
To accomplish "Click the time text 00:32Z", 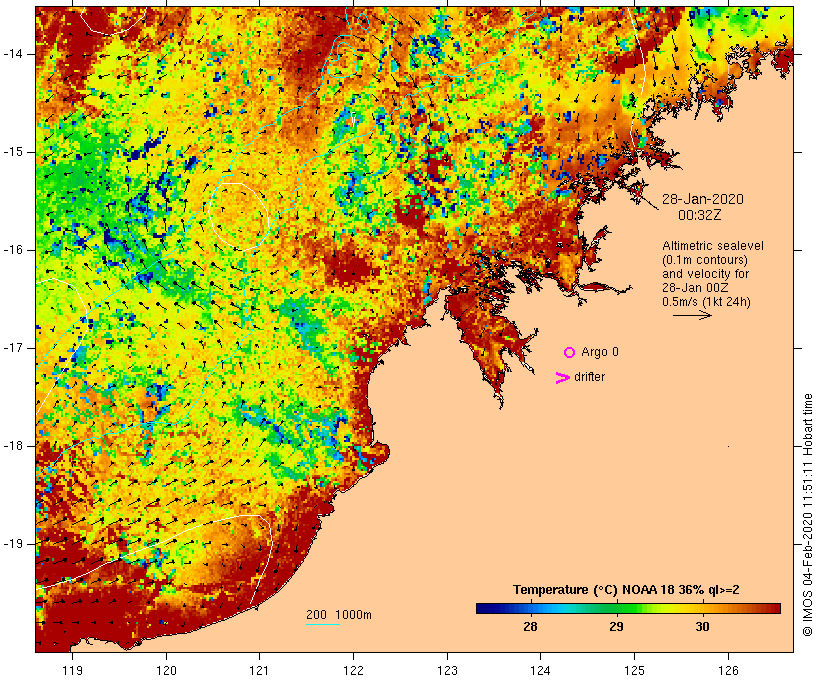I will [x=699, y=215].
